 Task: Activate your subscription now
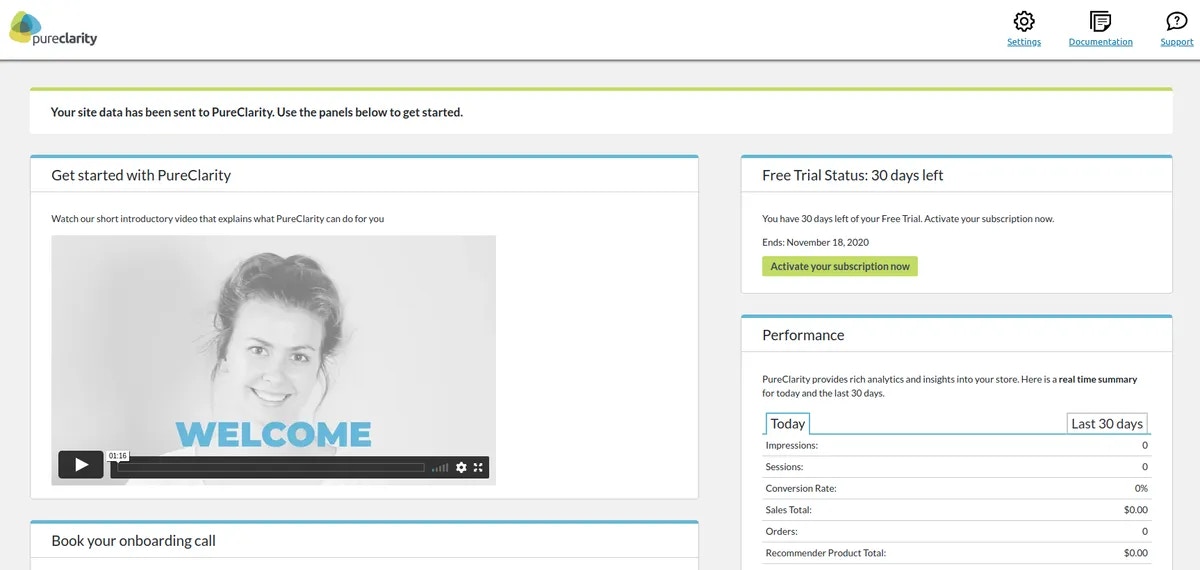pos(840,266)
